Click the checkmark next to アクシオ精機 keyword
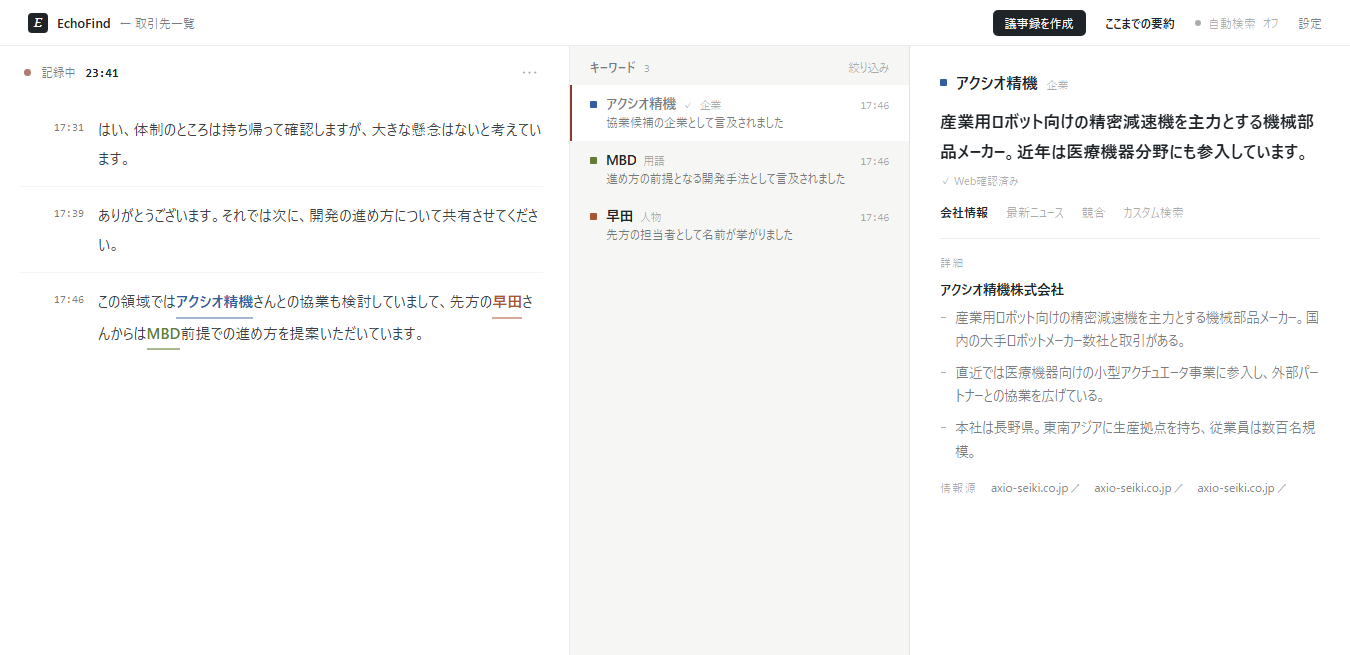1350x655 pixels. [x=688, y=105]
